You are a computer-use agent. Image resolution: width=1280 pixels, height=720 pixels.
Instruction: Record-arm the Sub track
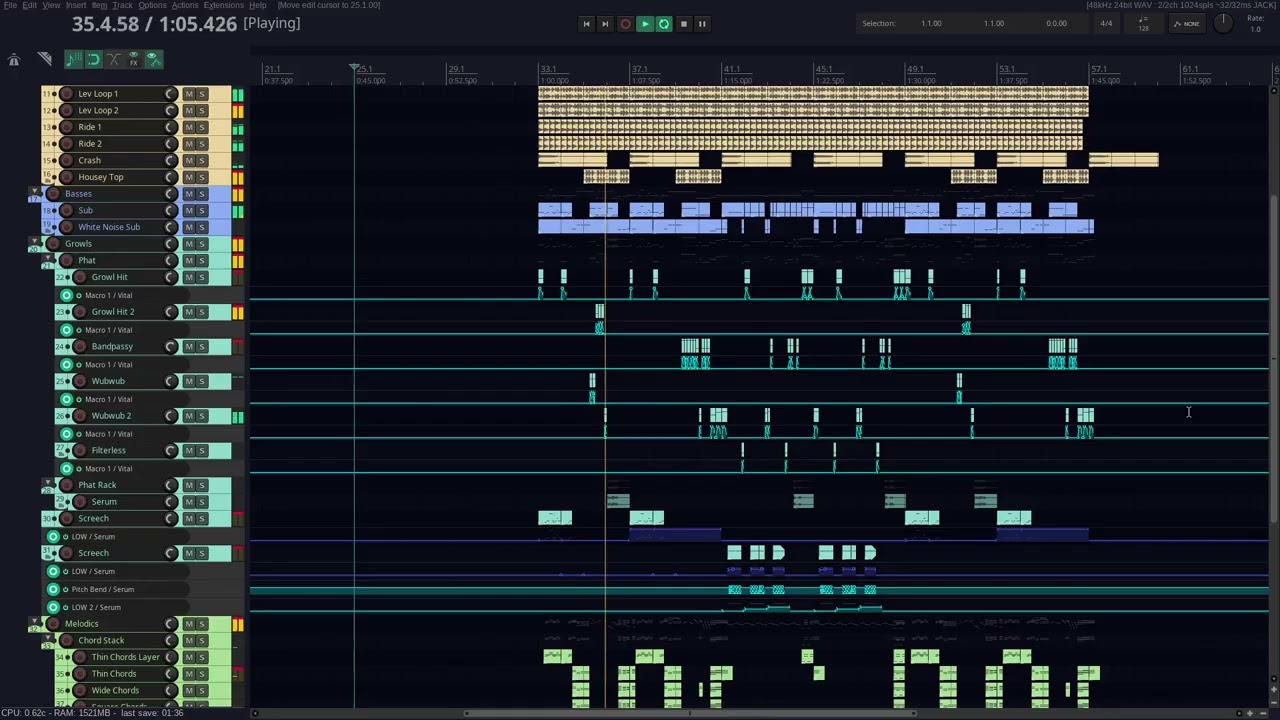pyautogui.click(x=66, y=211)
